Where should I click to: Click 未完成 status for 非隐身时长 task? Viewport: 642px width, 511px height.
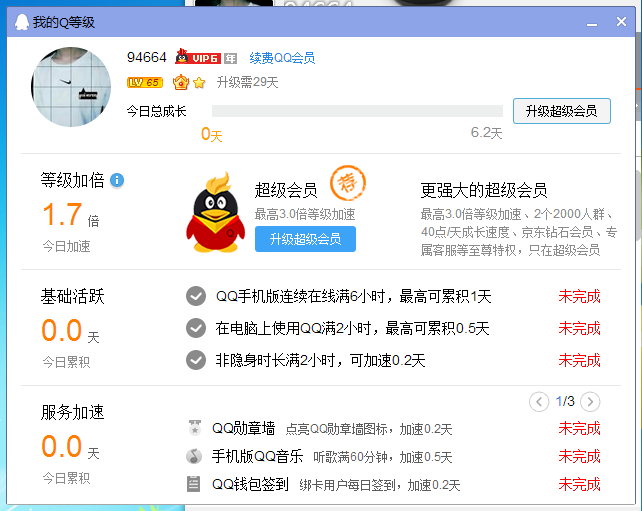point(579,360)
